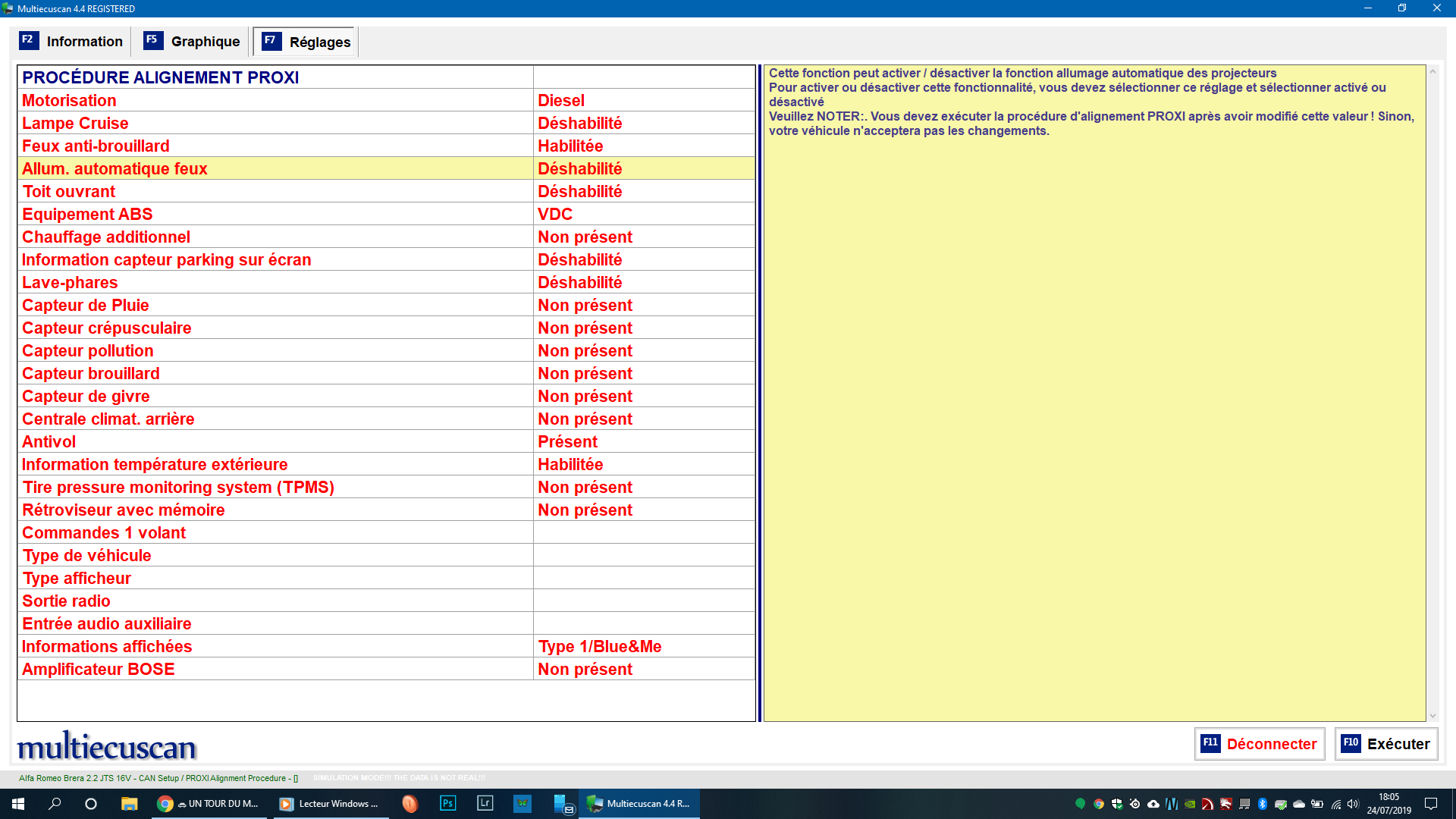1456x819 pixels.
Task: Switch to the Information tab
Action: 72,42
